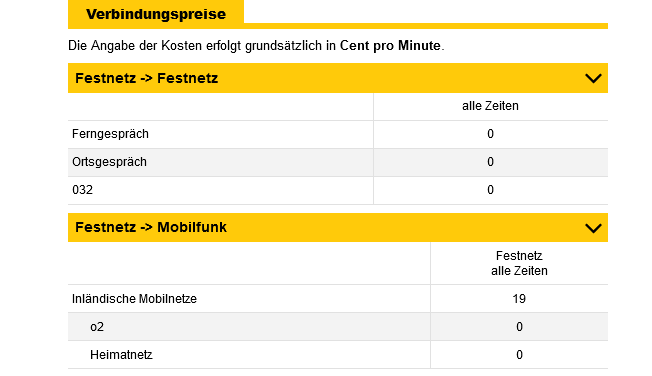Collapse the Festnetz -> Mobilfunk chevron
This screenshot has width=652, height=376.
(593, 228)
